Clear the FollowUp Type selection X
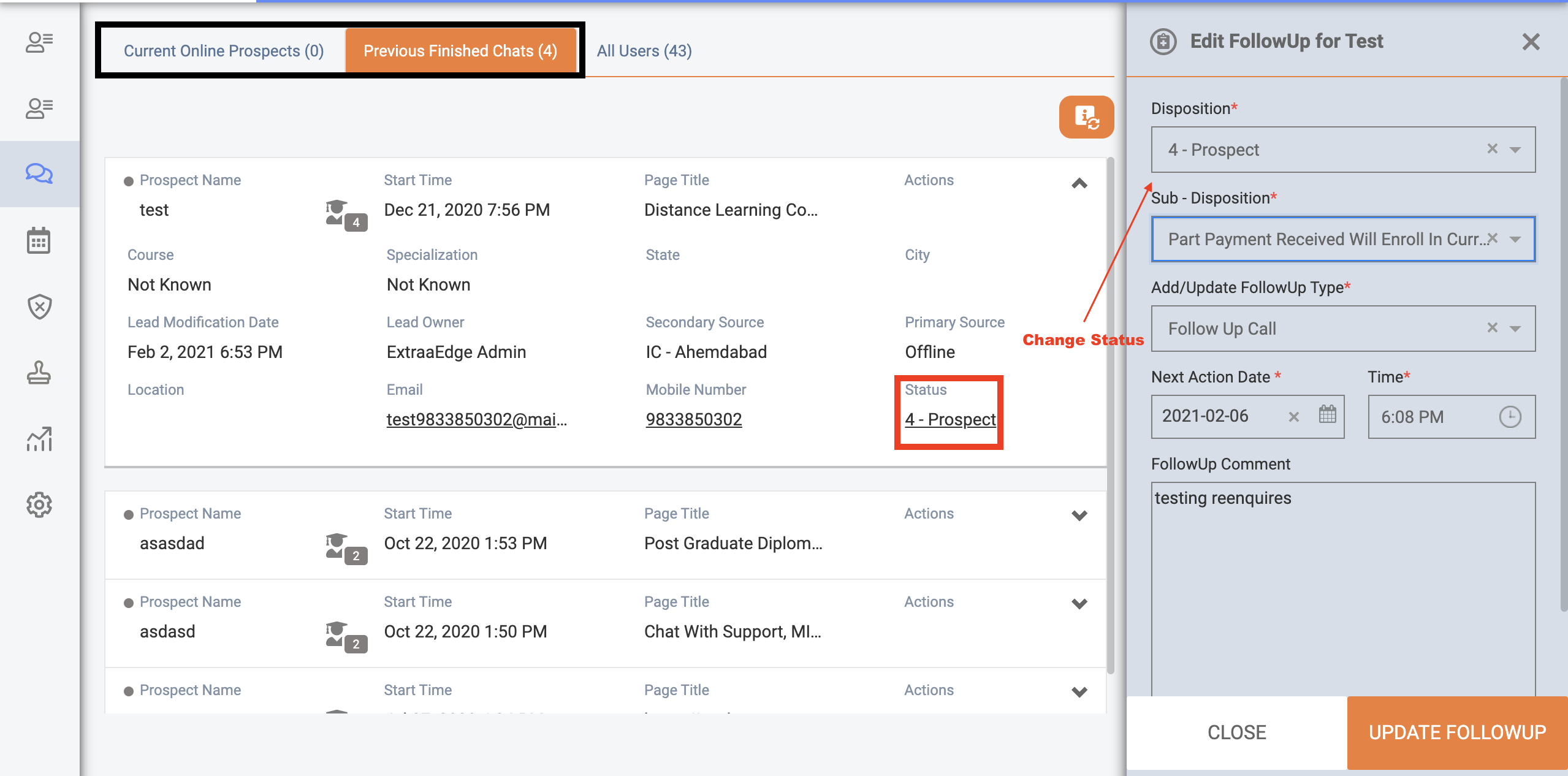 coord(1492,328)
